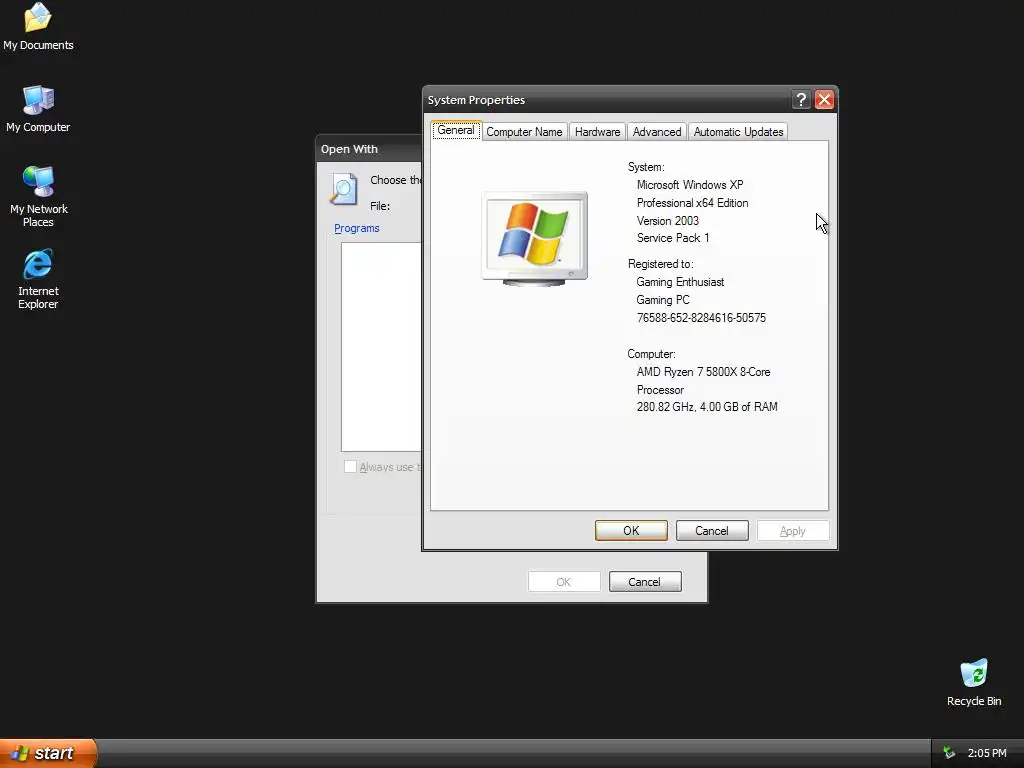Click the 'Professional x64 Edition' text
Viewport: 1024px width, 768px height.
692,203
